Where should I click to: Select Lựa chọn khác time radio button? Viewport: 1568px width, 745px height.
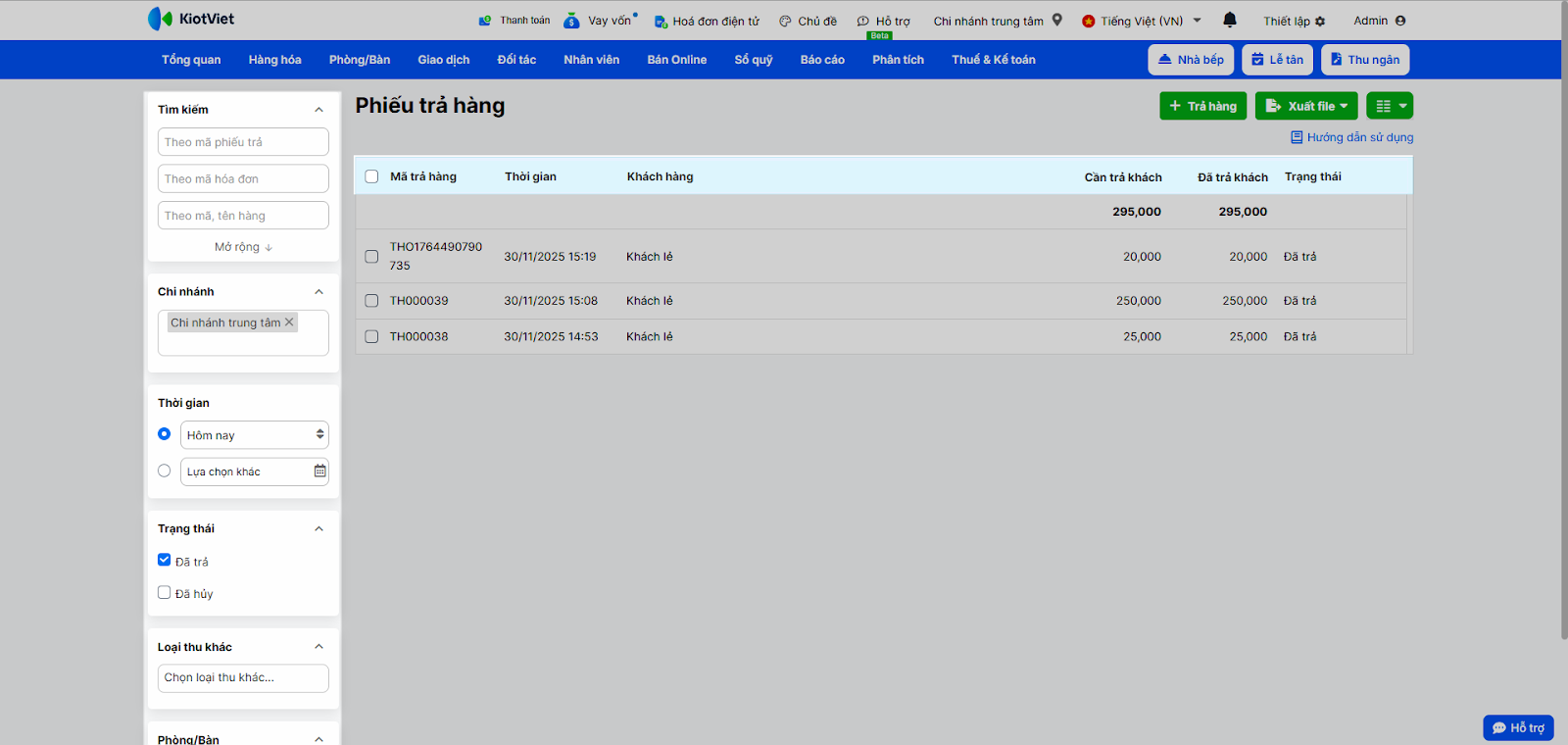(x=164, y=471)
